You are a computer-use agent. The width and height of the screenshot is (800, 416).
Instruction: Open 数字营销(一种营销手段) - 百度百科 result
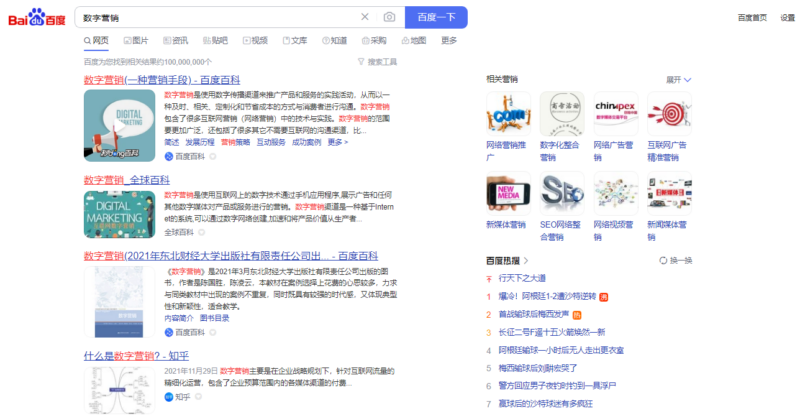tap(162, 80)
